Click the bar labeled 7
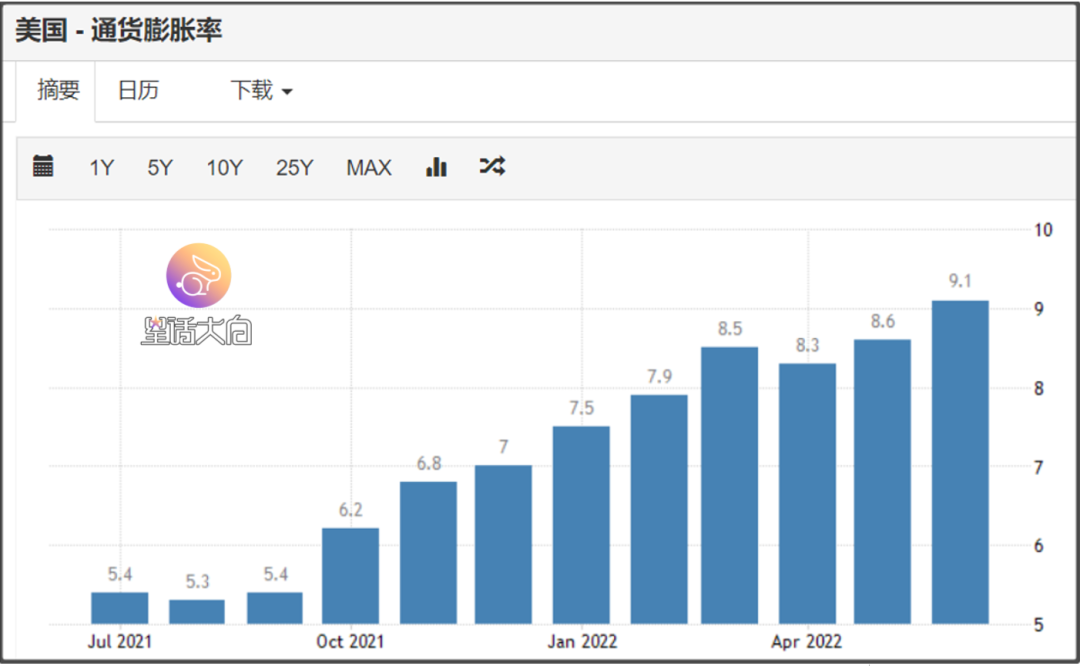Viewport: 1080px width, 666px height. click(503, 545)
